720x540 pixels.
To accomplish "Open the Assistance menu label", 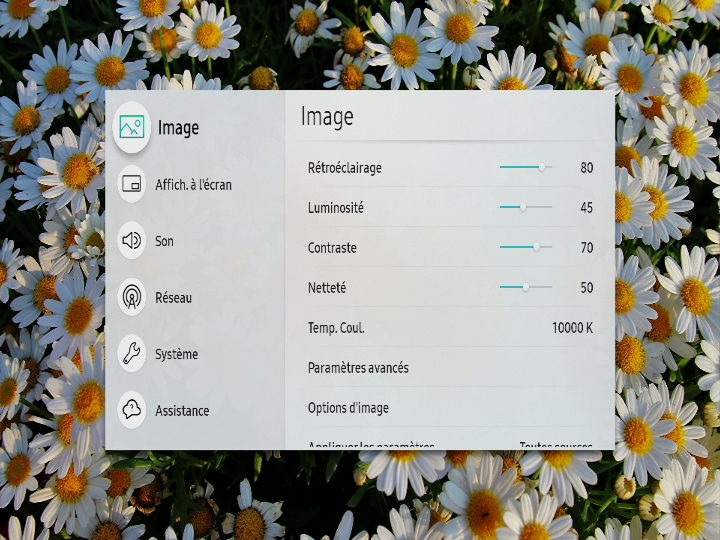I will tap(182, 411).
